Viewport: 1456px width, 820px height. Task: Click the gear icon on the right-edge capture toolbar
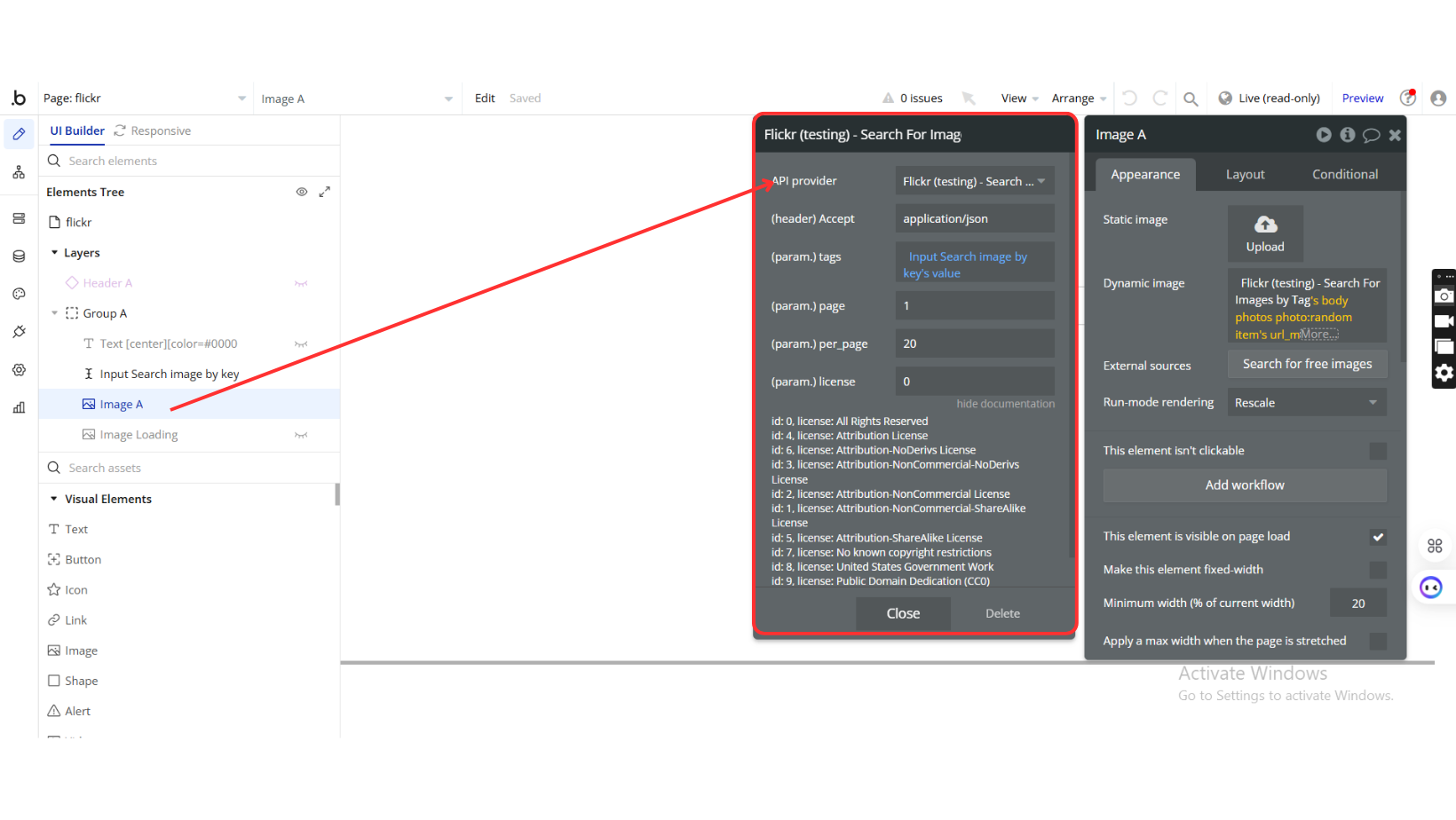pyautogui.click(x=1444, y=373)
